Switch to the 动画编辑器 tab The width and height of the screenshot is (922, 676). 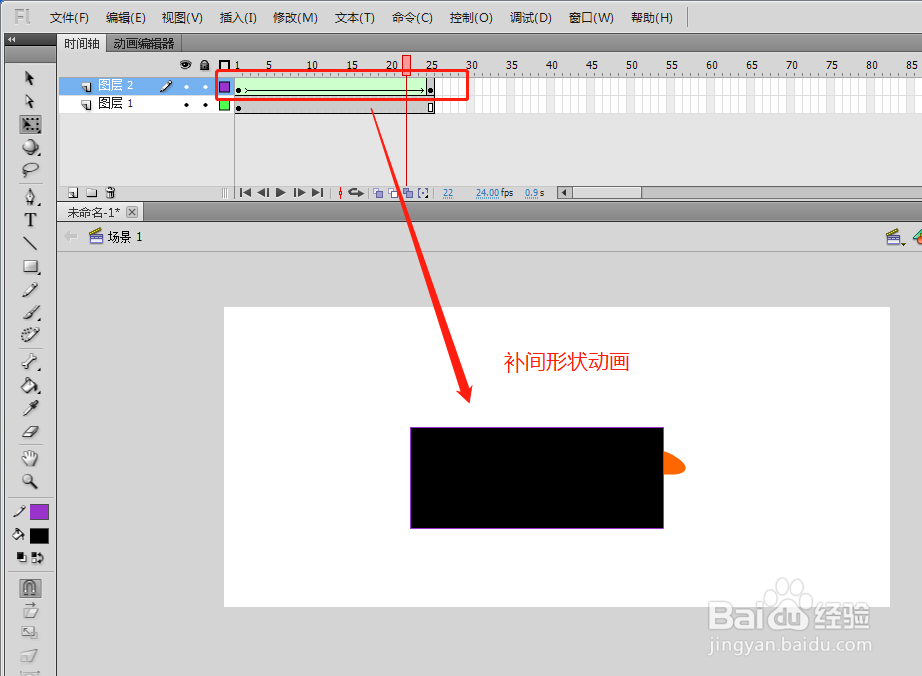coord(144,43)
